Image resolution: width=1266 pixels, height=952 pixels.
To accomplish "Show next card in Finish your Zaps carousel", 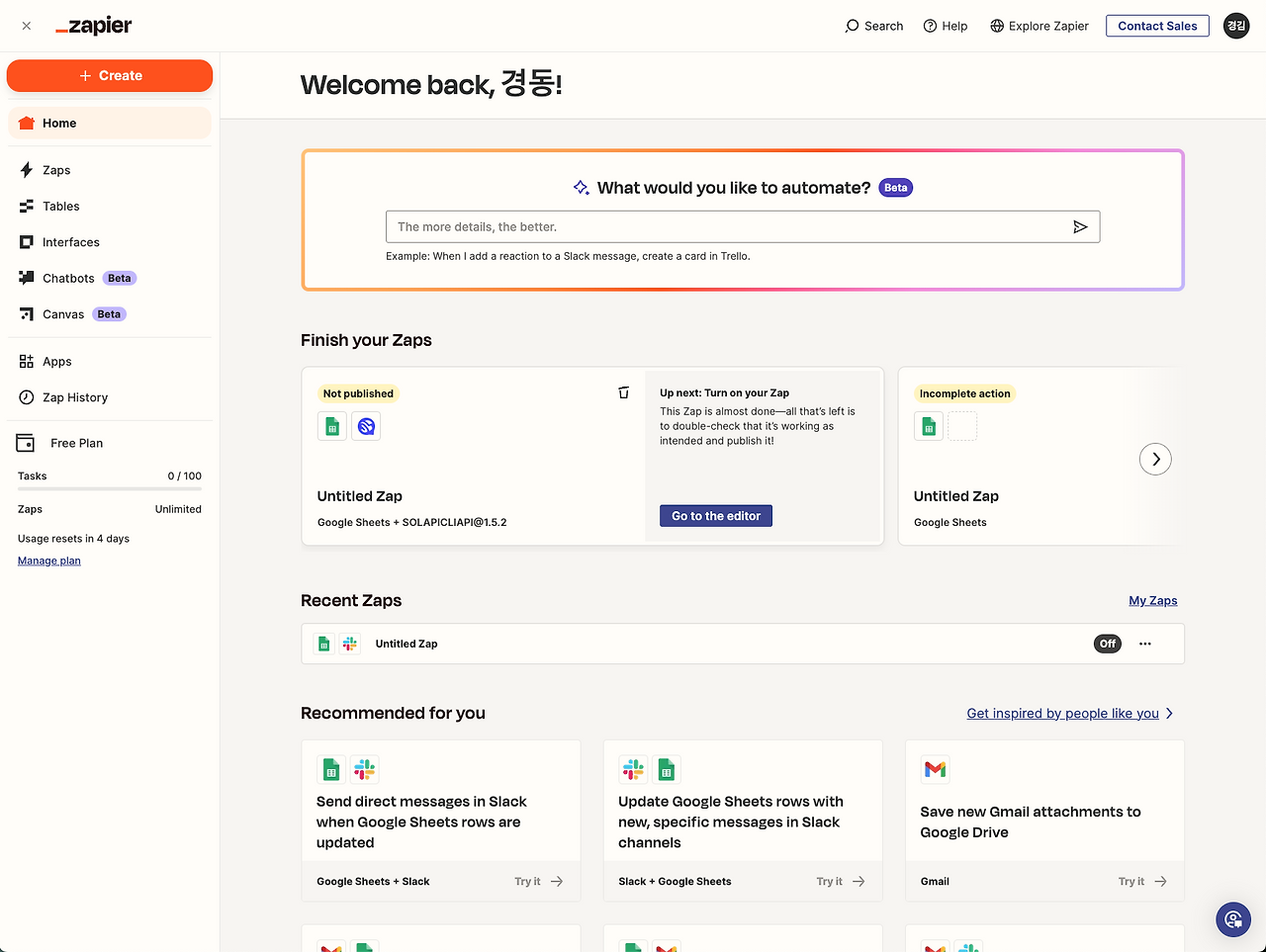I will tap(1155, 459).
